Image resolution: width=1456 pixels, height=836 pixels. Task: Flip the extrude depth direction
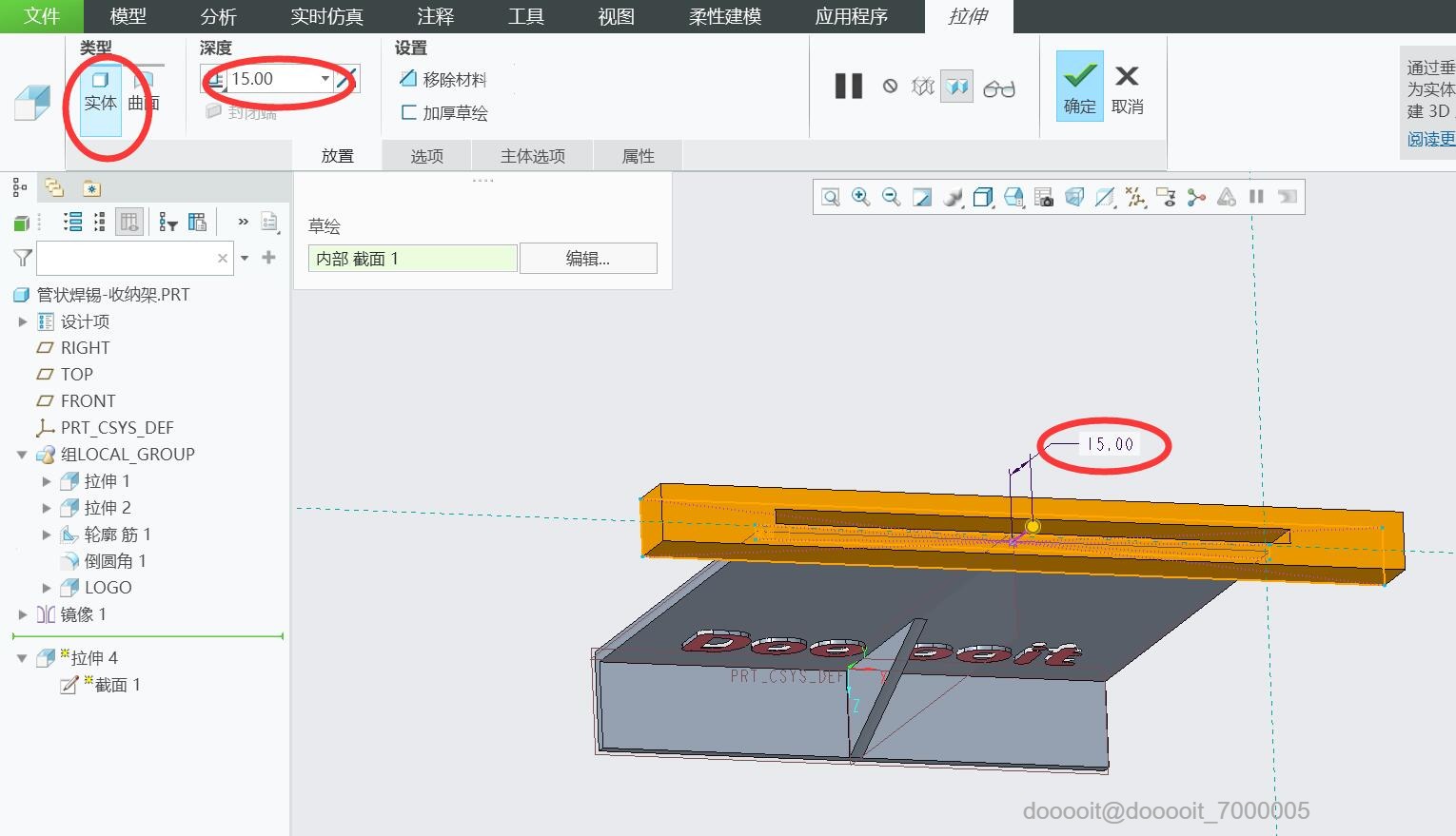(x=347, y=79)
